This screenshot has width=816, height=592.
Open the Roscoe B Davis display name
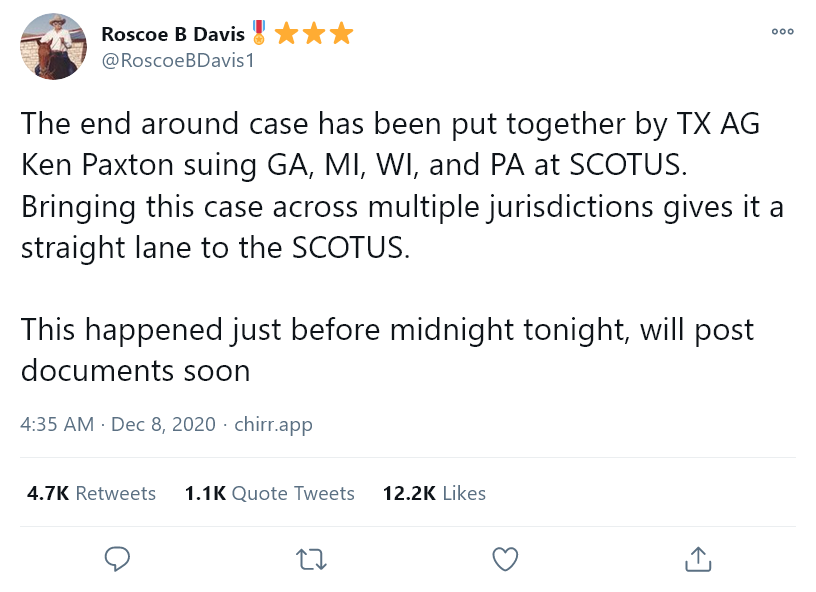pyautogui.click(x=172, y=34)
